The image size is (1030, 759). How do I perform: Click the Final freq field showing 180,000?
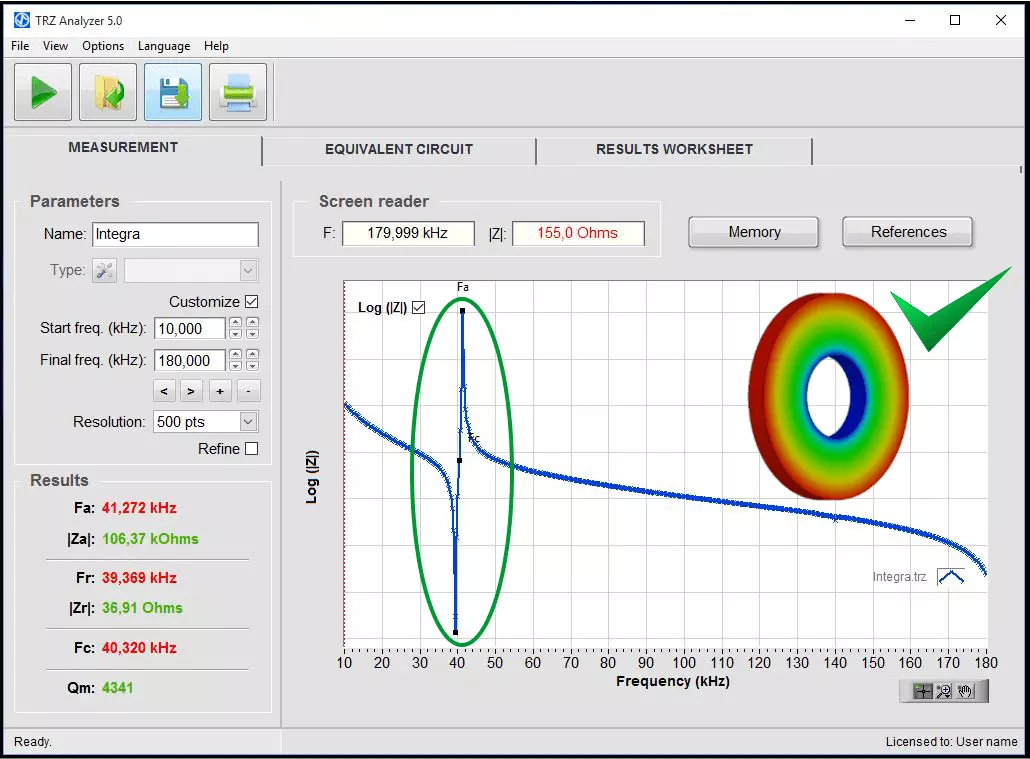tap(190, 361)
